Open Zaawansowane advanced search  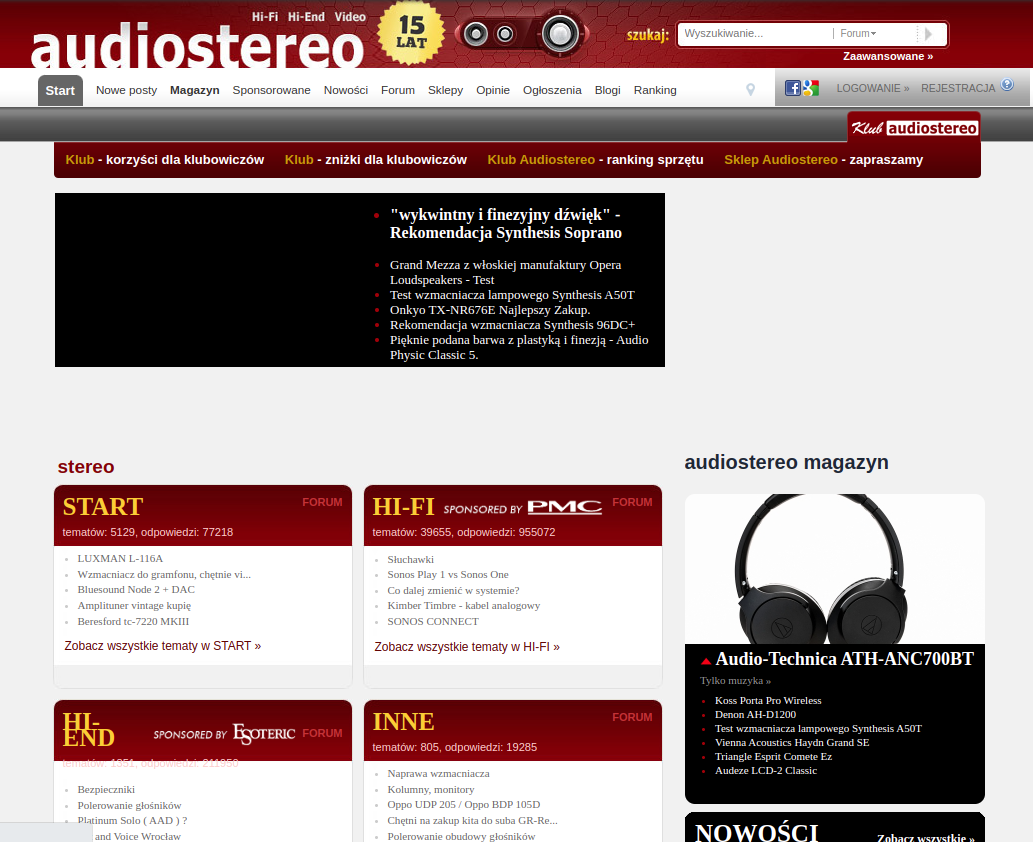point(888,57)
